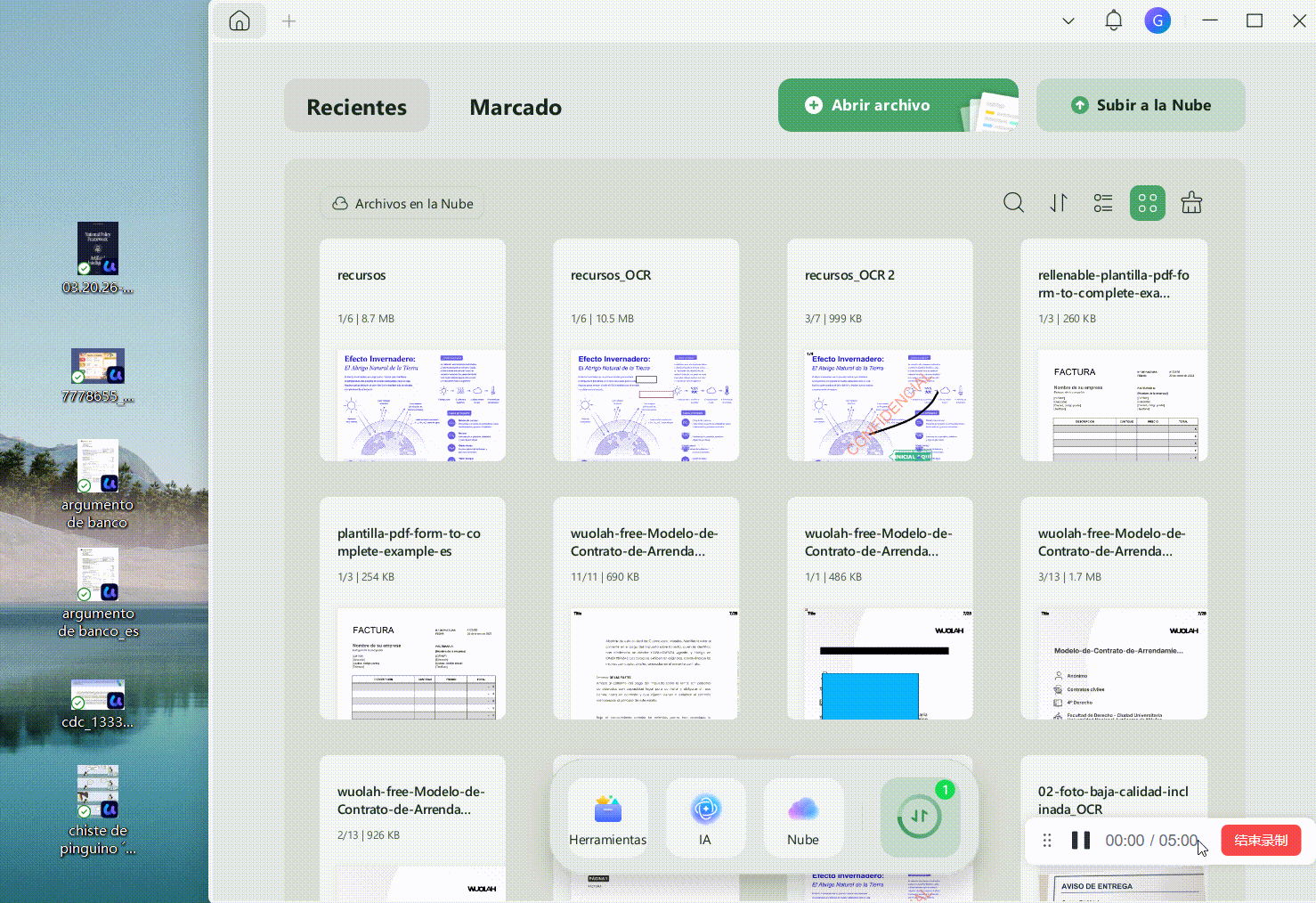Click the clear recents broom icon
Viewport: 1316px width, 903px height.
pyautogui.click(x=1191, y=203)
